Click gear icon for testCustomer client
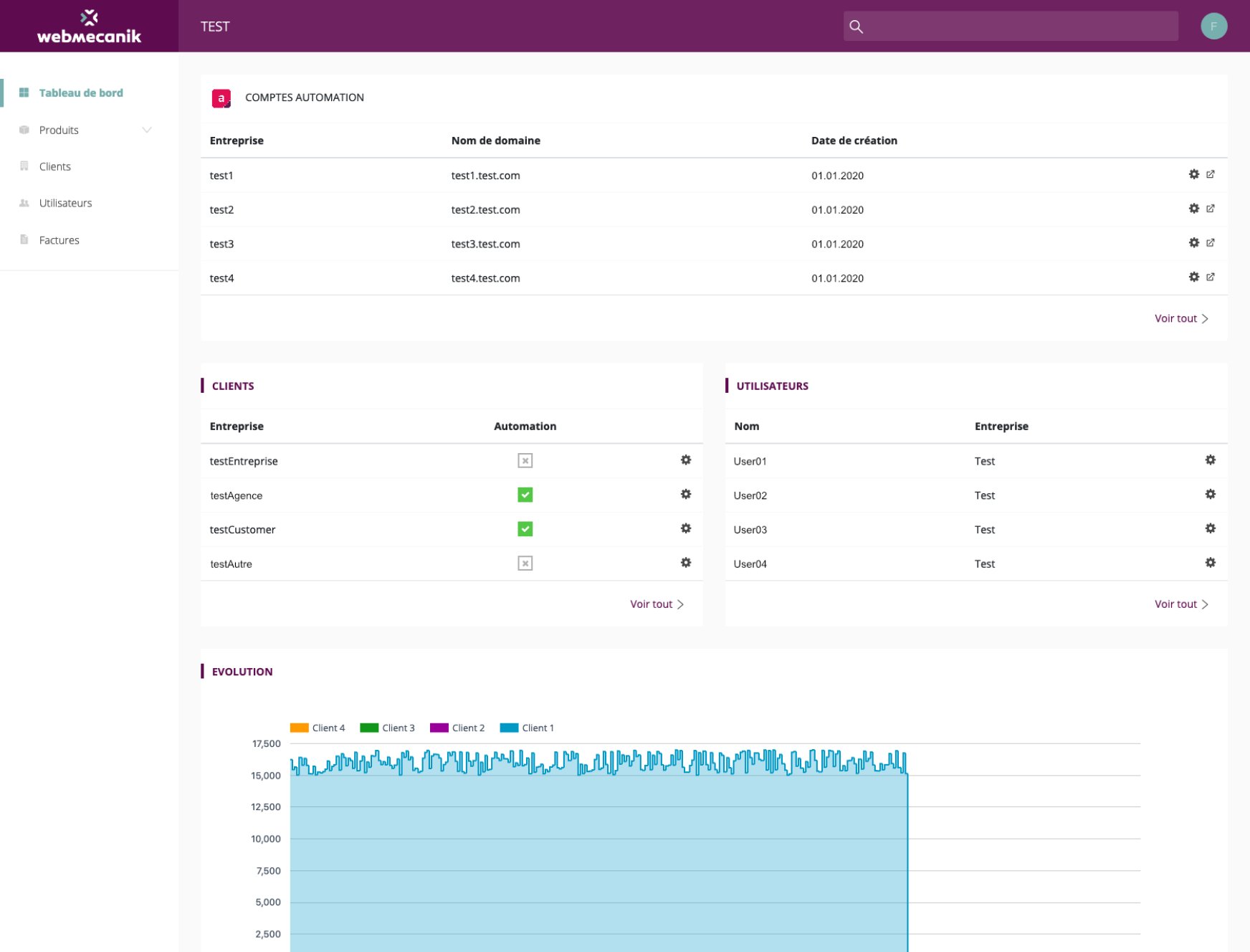The height and width of the screenshot is (952, 1250). [x=686, y=528]
